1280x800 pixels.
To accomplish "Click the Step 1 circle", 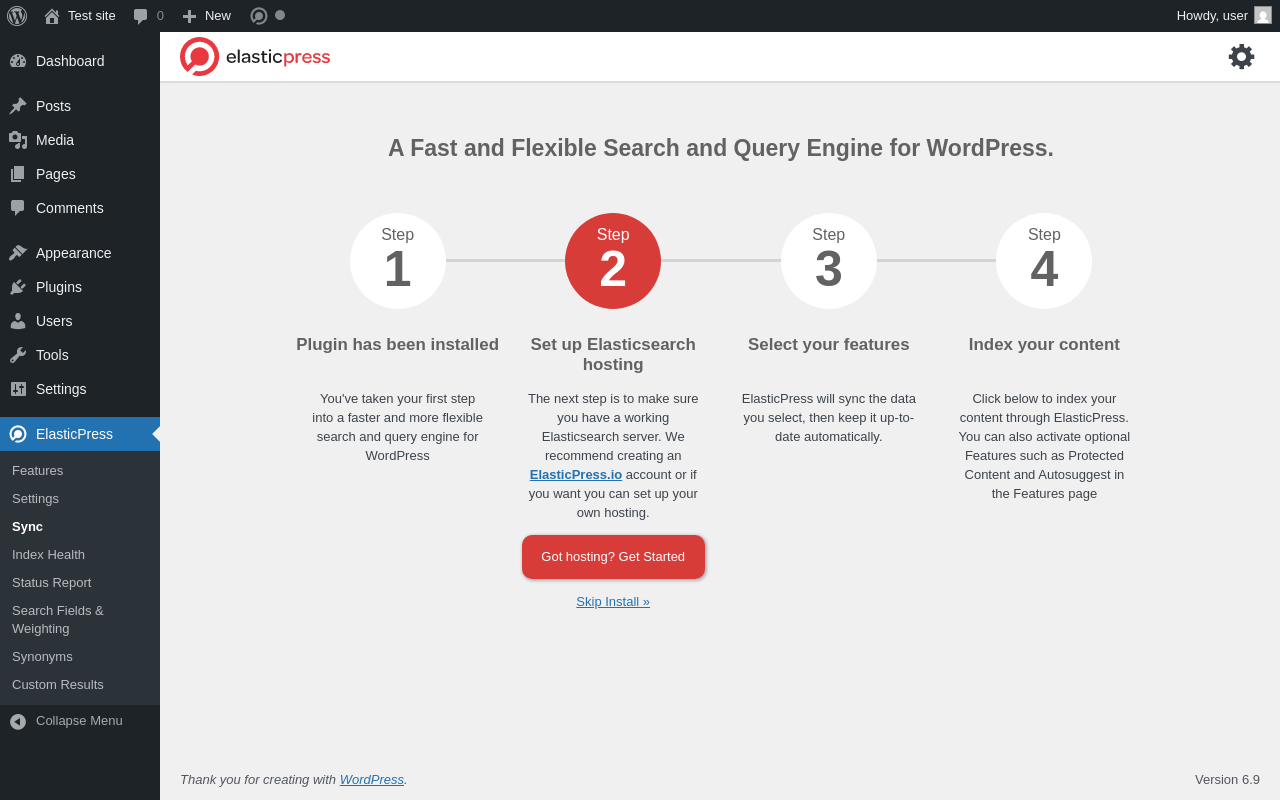I will tap(398, 261).
